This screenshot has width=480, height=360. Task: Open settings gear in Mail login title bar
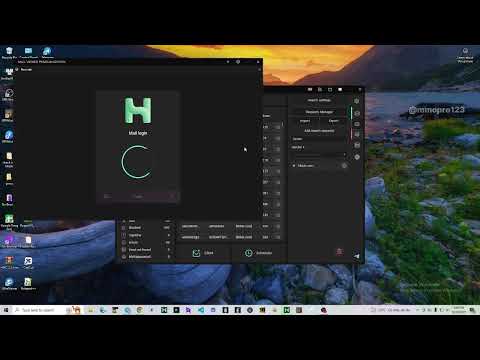pyautogui.click(x=238, y=62)
